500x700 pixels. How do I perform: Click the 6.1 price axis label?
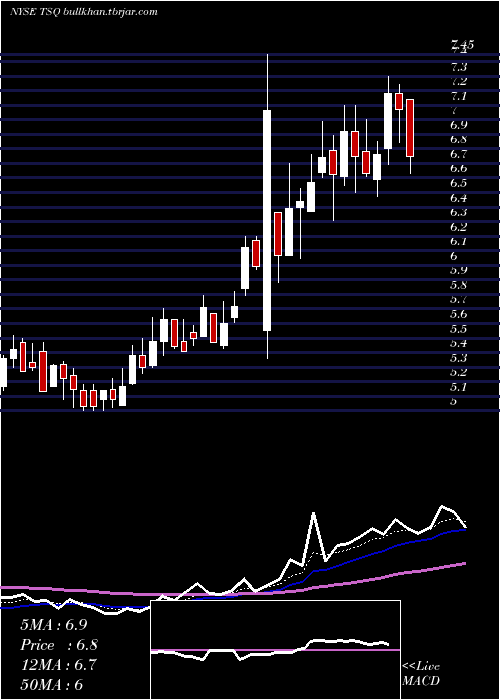tap(459, 242)
